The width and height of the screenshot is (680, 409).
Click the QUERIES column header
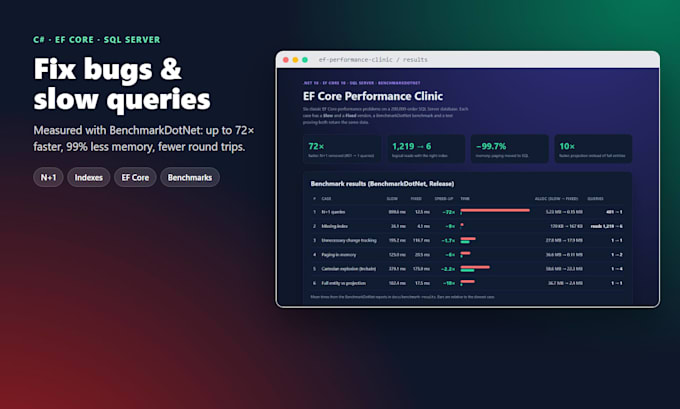click(x=595, y=199)
